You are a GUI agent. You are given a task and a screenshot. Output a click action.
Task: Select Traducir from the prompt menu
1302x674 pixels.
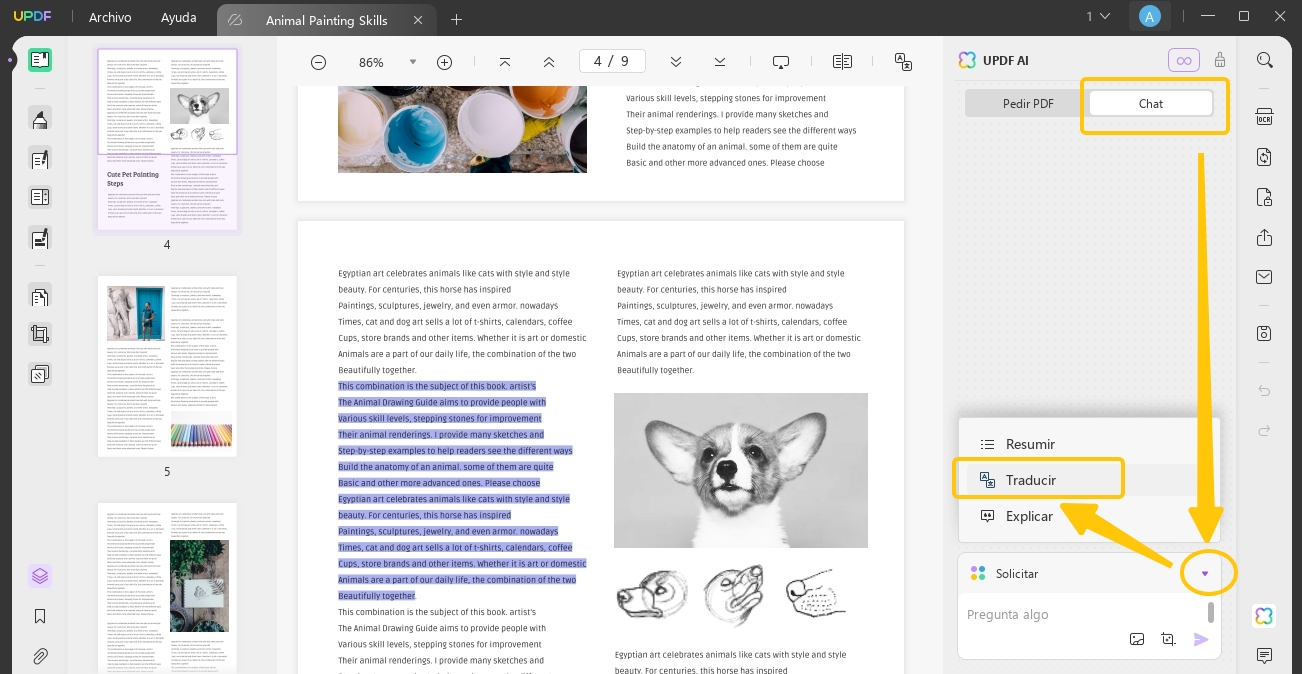tap(1032, 480)
